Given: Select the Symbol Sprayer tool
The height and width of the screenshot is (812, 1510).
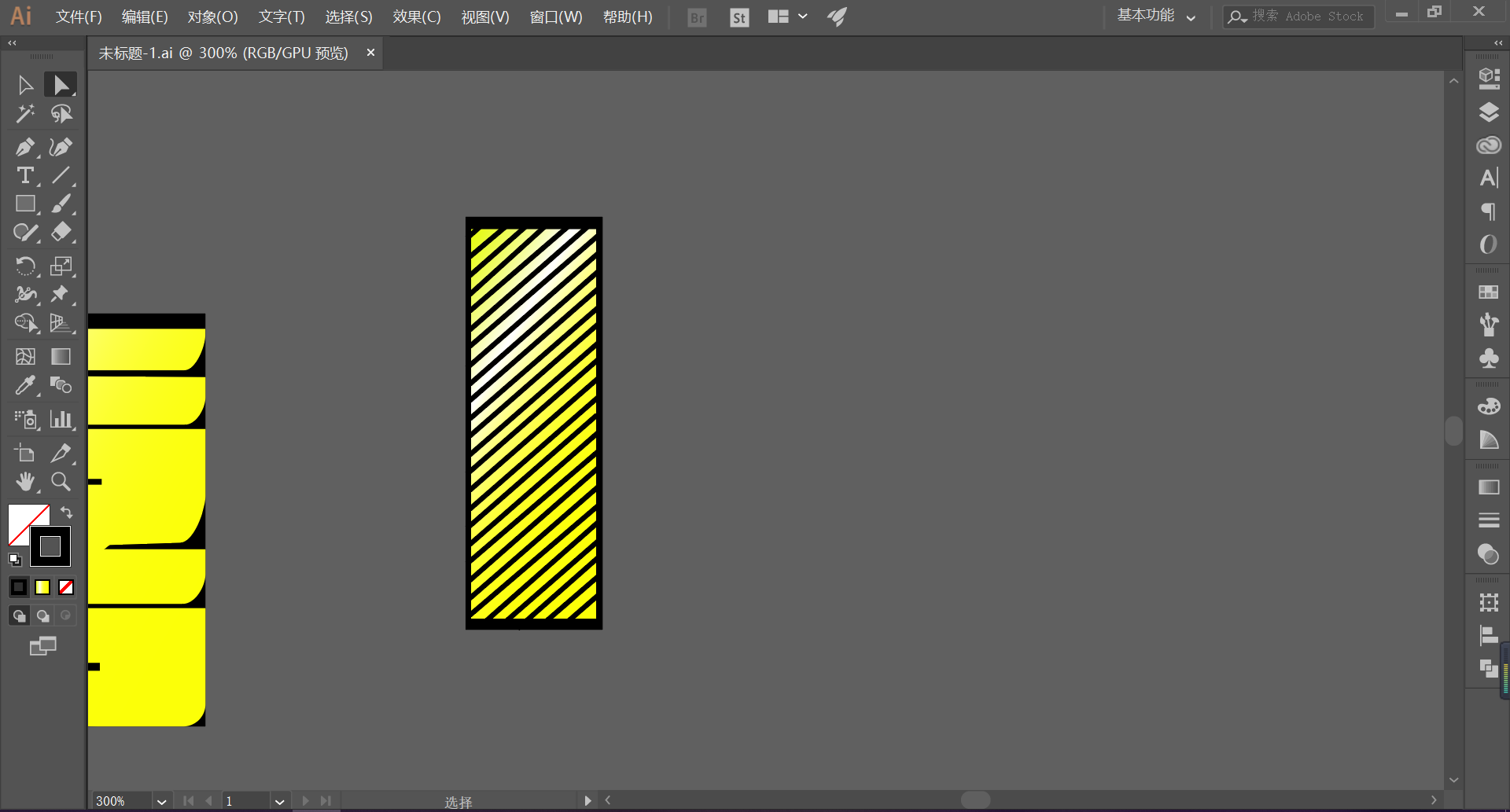Looking at the screenshot, I should coord(25,419).
